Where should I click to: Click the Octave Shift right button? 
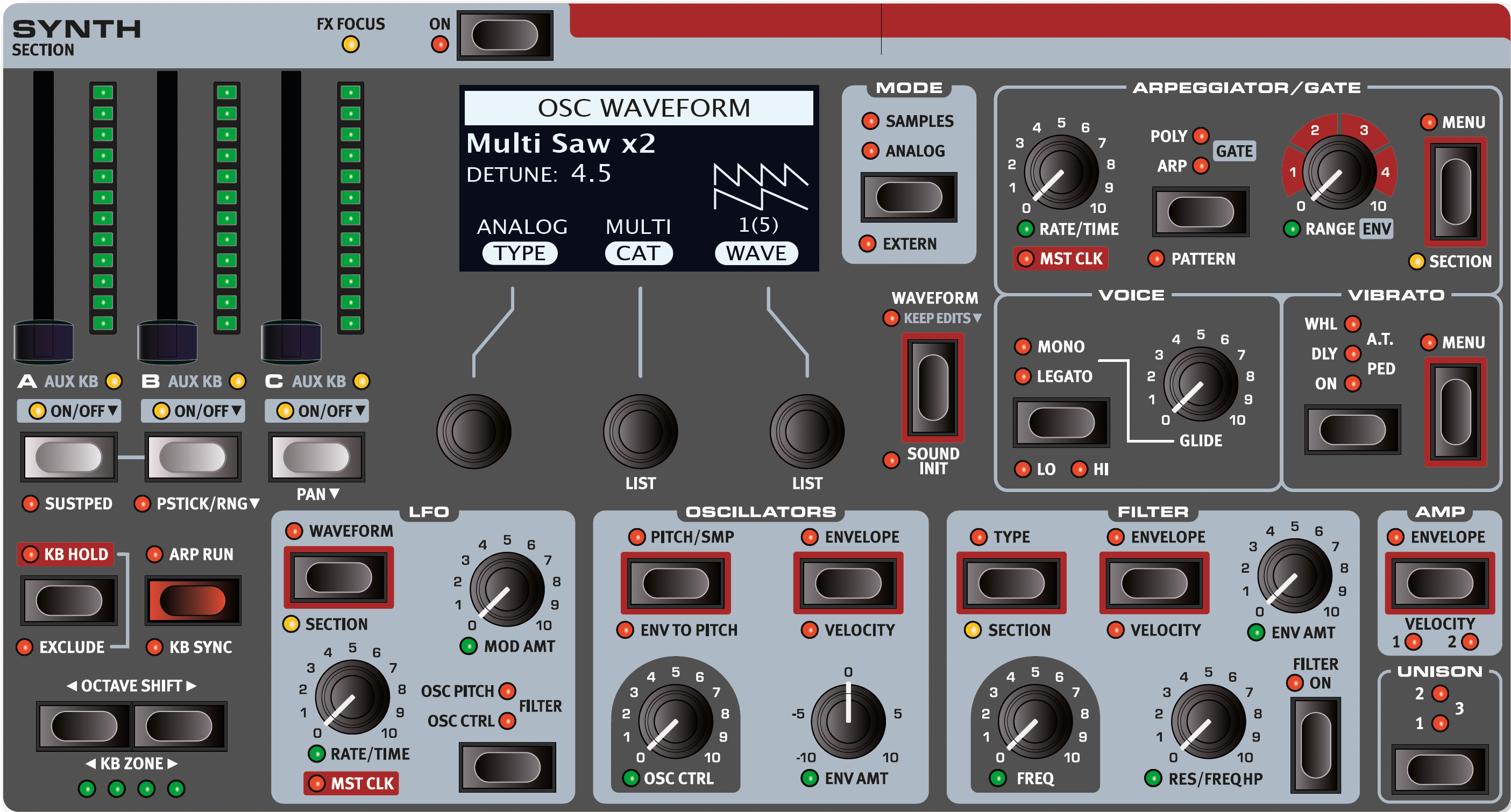click(179, 726)
